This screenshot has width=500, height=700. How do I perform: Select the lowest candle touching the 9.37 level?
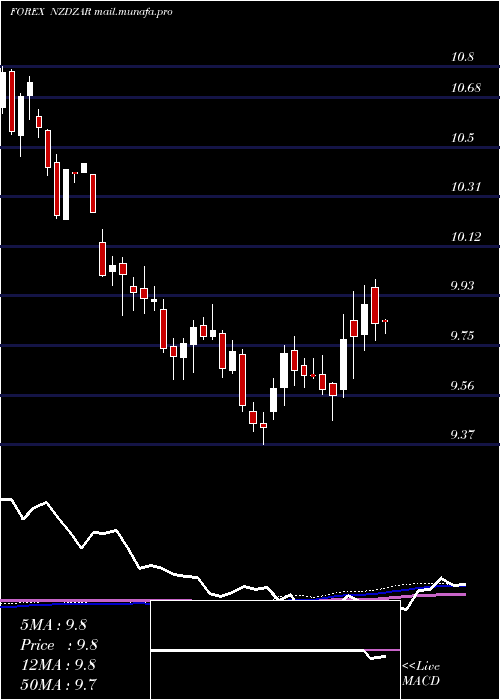click(x=263, y=426)
